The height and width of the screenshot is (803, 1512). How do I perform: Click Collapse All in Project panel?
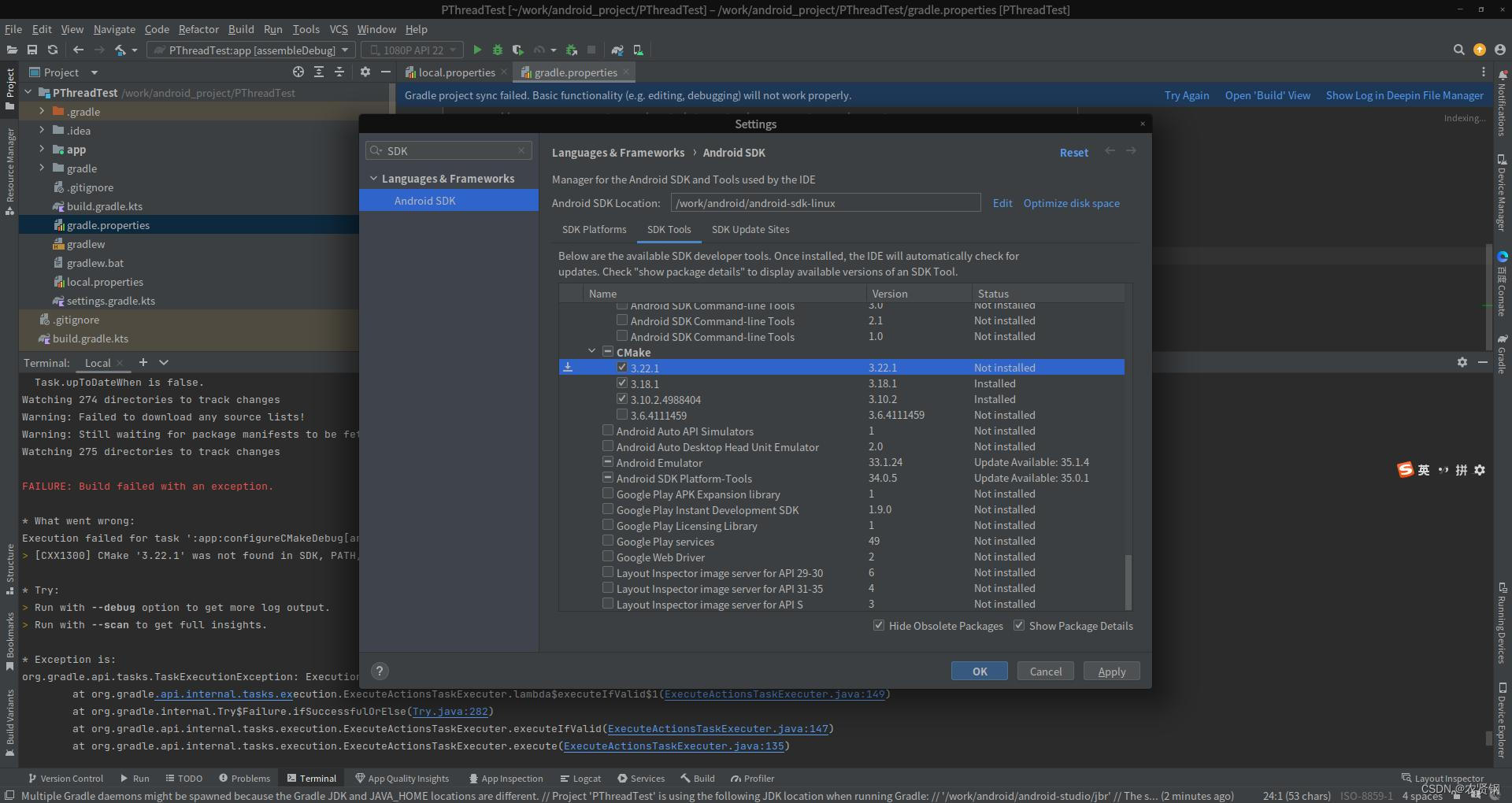point(339,72)
